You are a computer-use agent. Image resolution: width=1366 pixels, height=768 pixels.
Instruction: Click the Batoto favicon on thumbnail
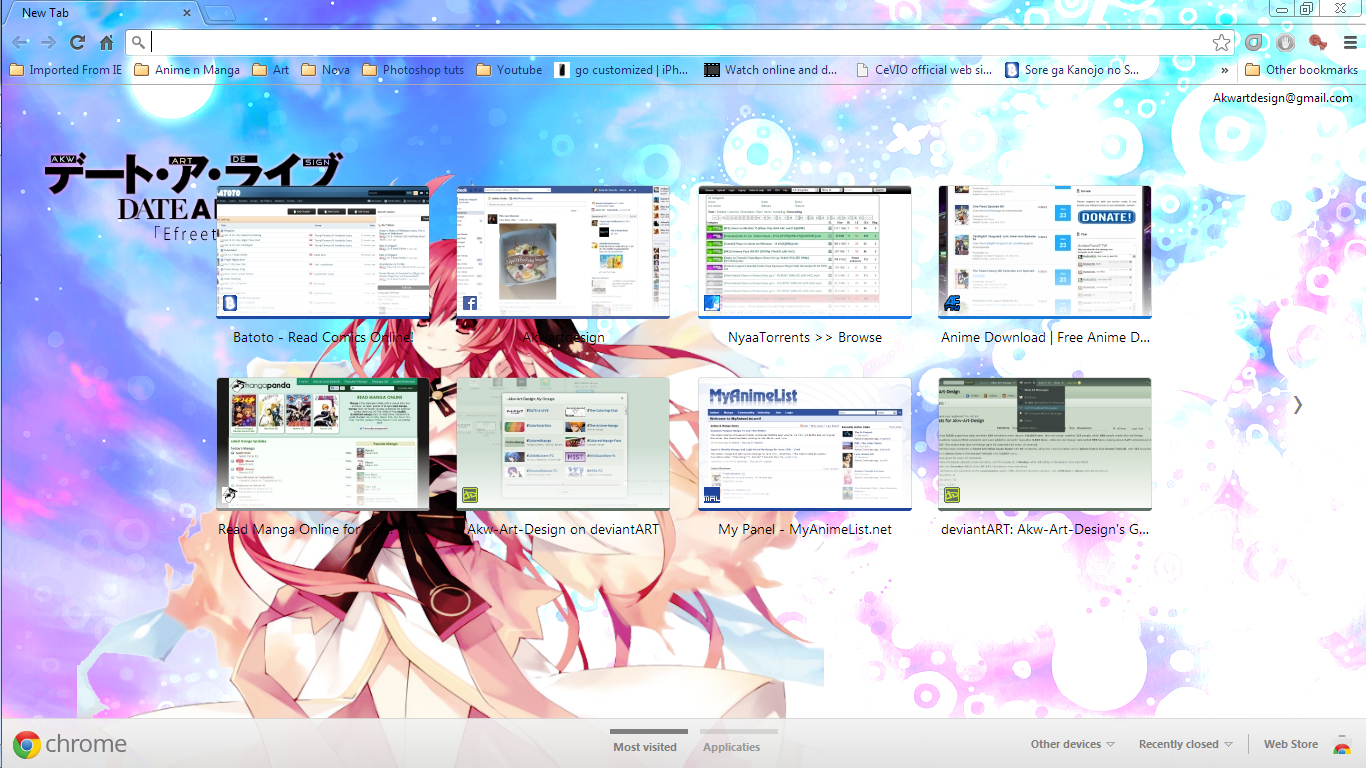pyautogui.click(x=230, y=303)
